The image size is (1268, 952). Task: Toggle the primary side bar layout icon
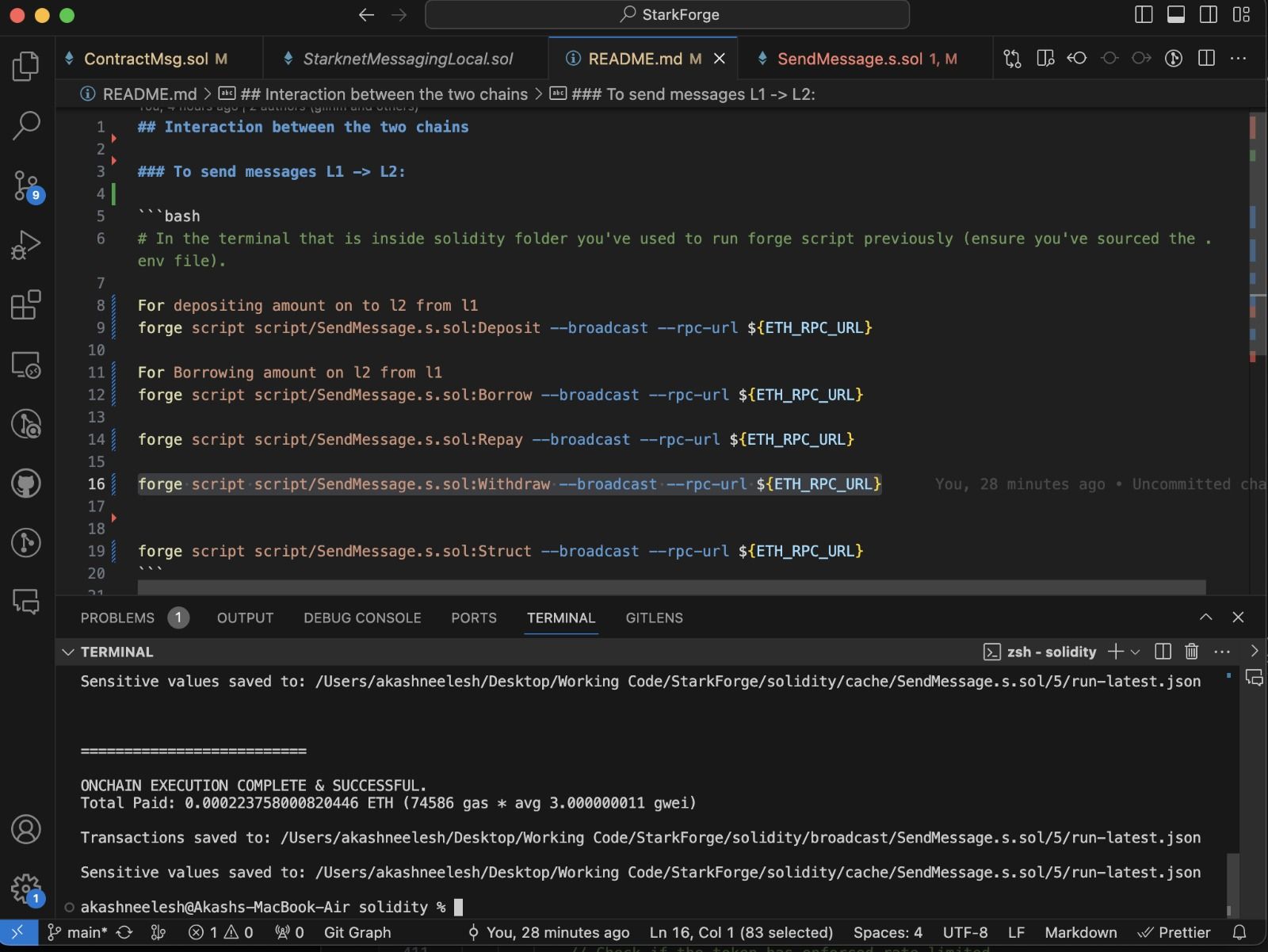click(x=1144, y=14)
